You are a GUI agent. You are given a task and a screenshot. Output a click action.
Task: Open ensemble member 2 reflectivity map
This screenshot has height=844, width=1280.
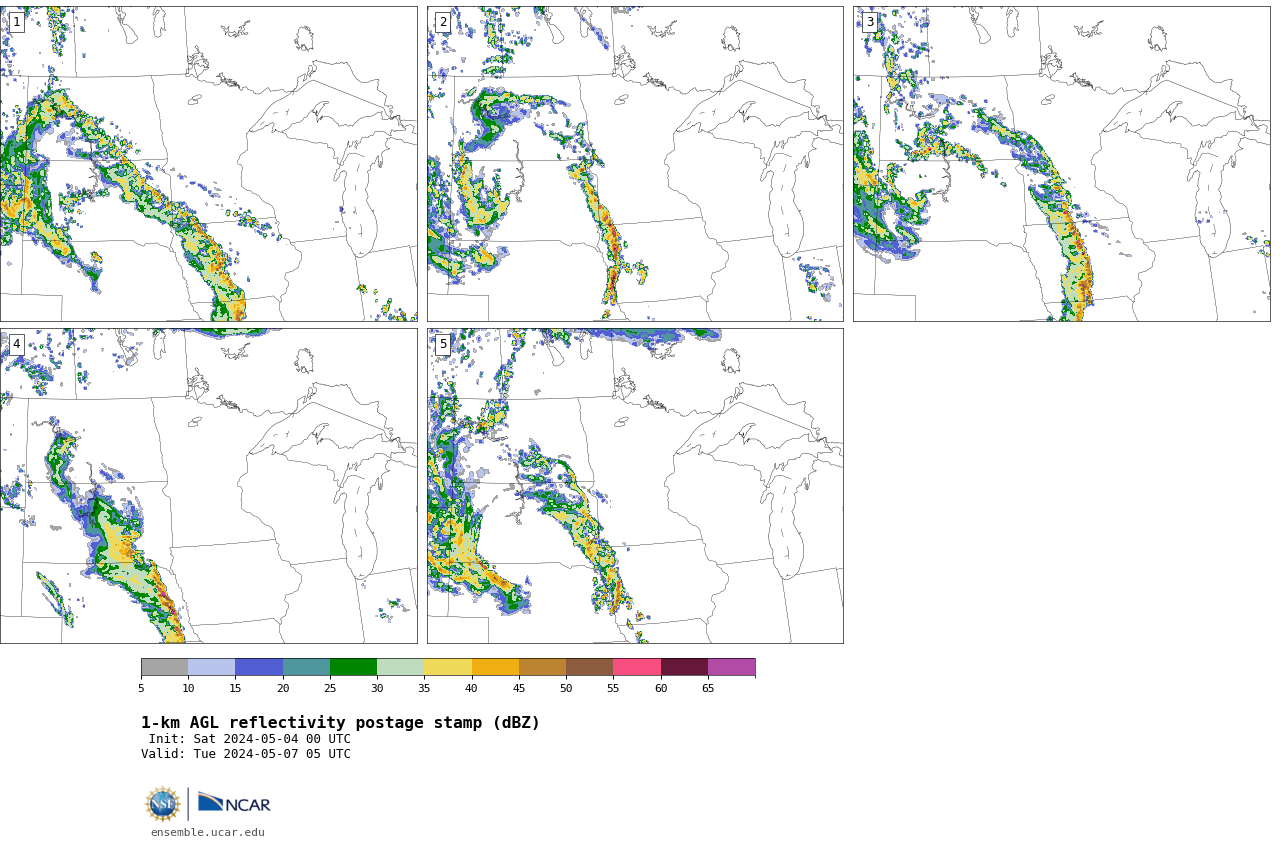635,164
